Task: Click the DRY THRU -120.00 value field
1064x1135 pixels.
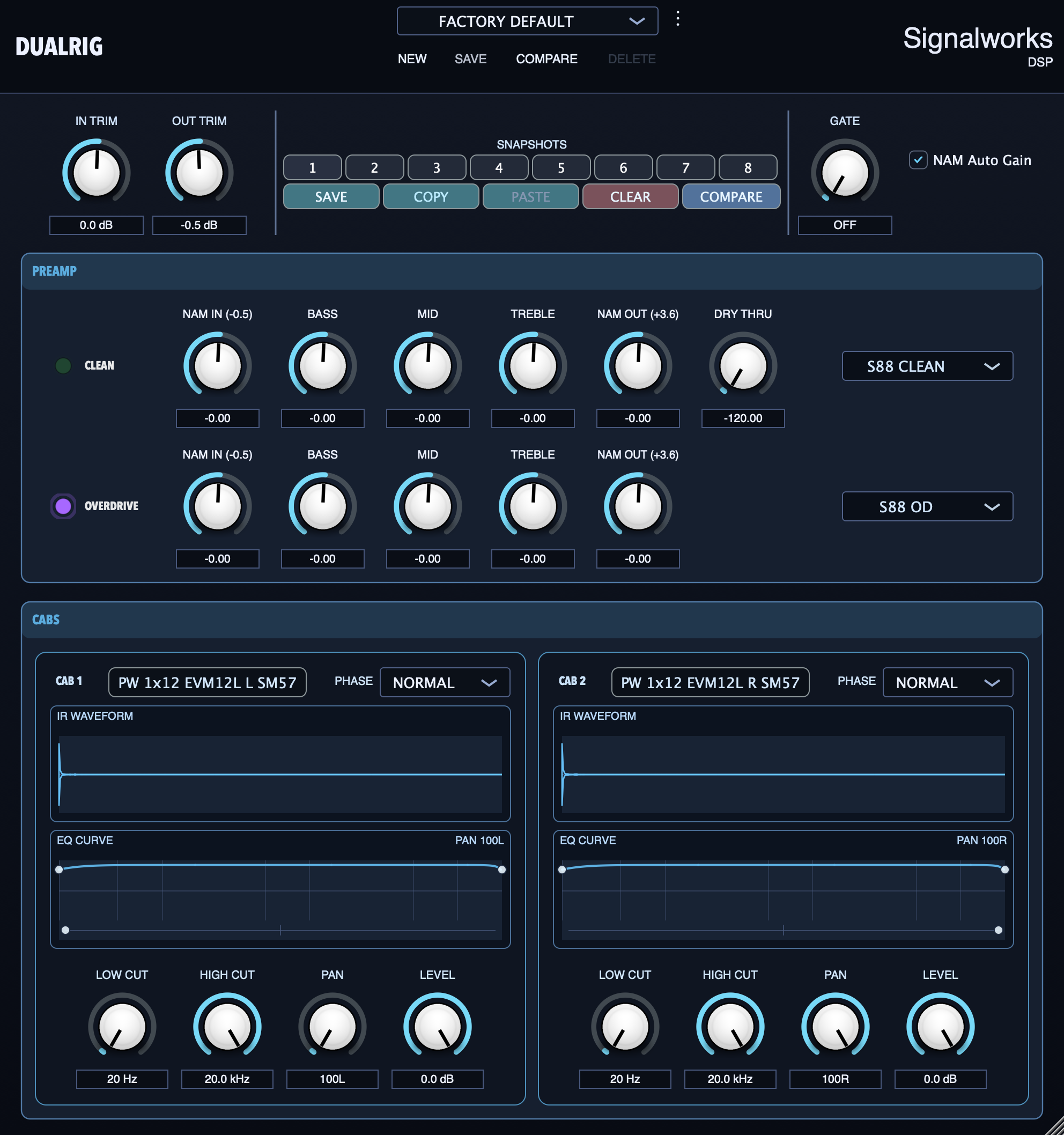Action: click(x=743, y=418)
